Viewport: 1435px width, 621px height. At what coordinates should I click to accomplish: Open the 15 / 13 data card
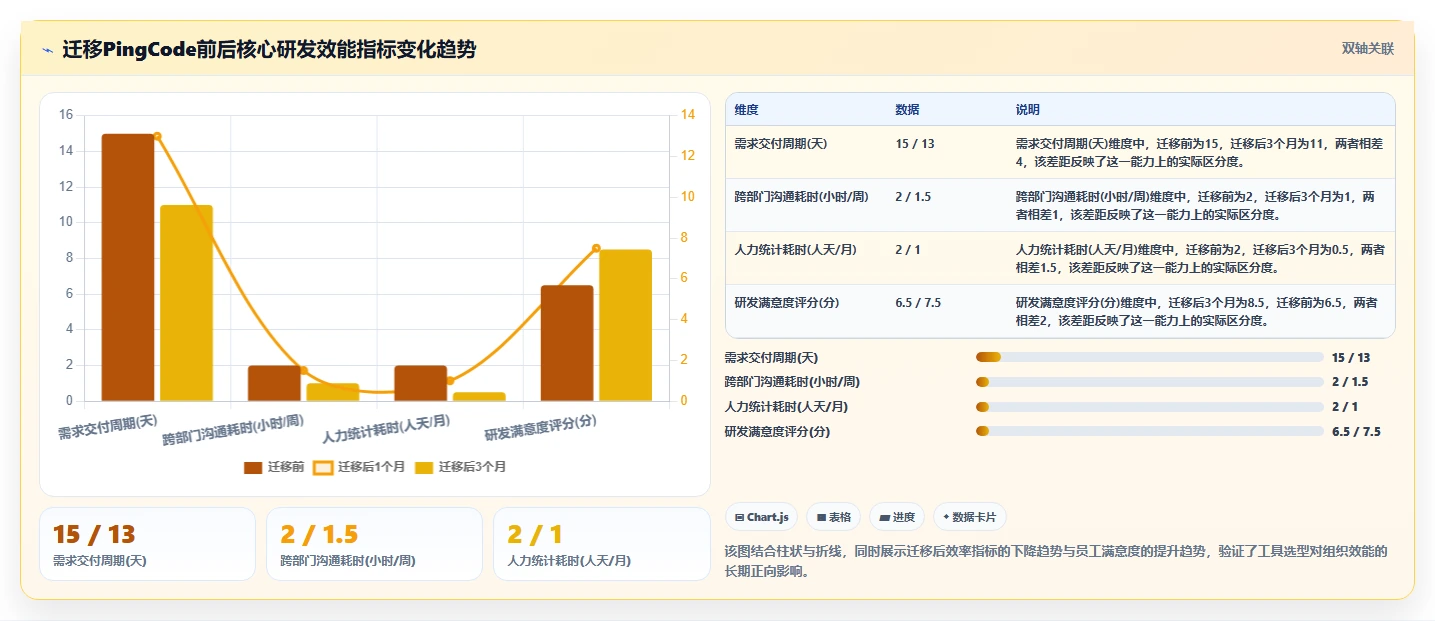coord(147,544)
